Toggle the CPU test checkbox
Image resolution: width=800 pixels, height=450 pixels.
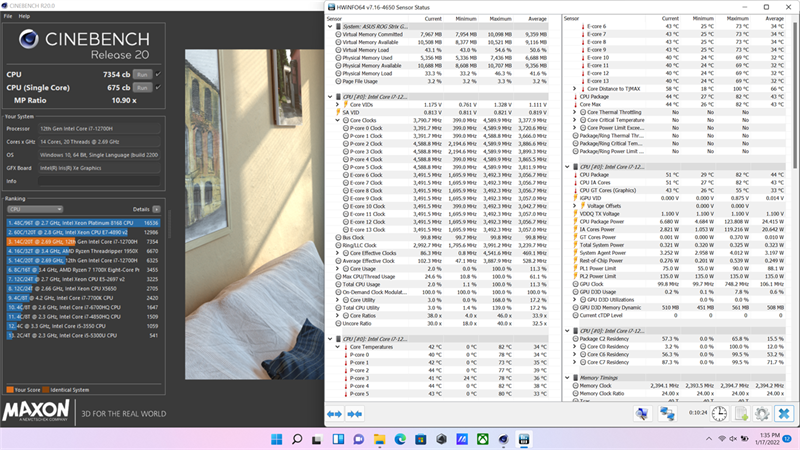click(x=158, y=74)
